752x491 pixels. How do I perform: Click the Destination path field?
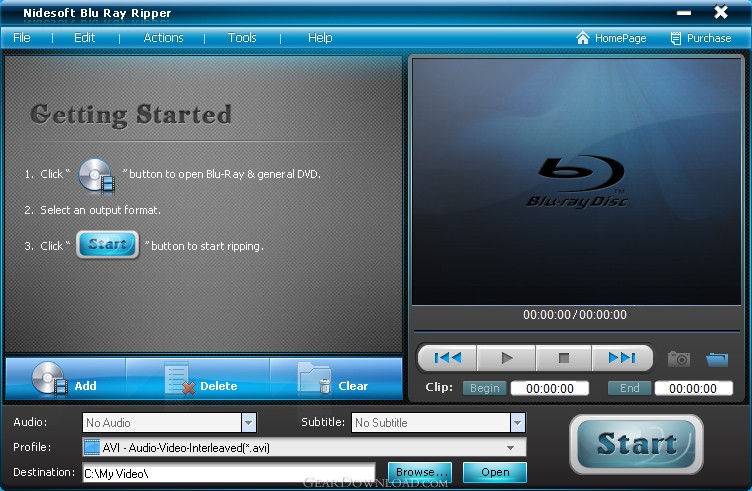[229, 473]
